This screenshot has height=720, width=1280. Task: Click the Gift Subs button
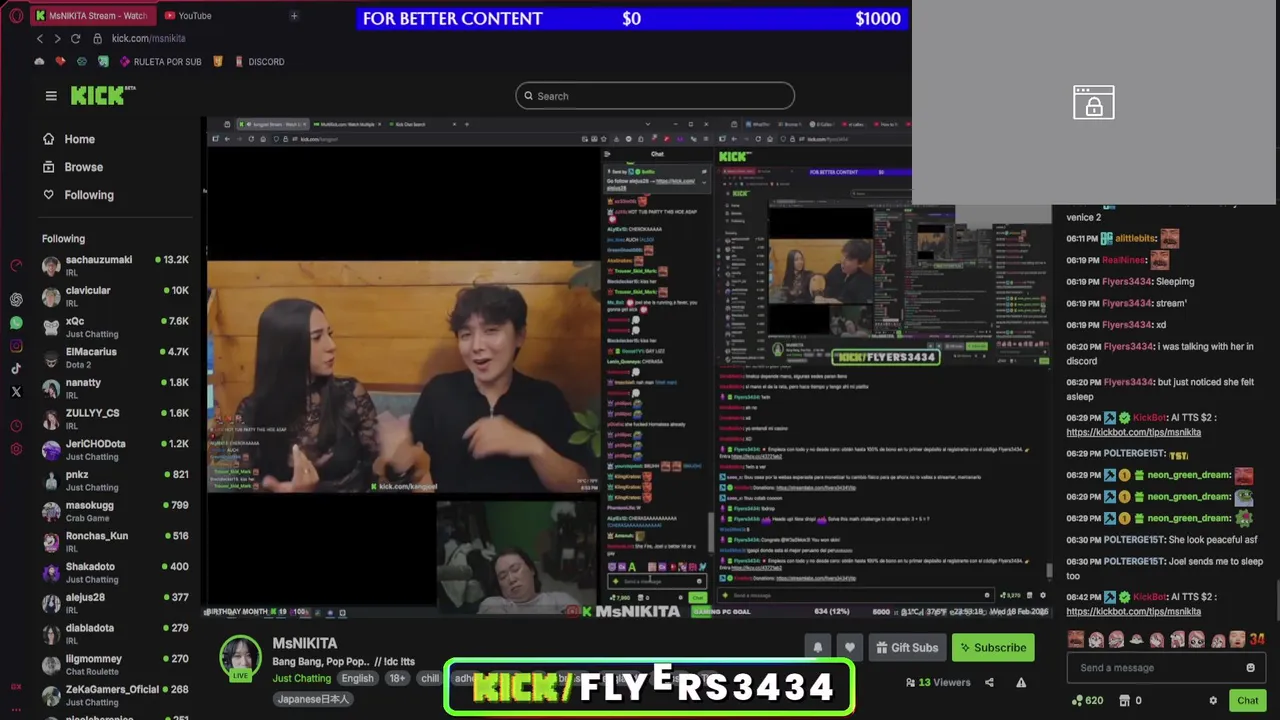click(907, 647)
